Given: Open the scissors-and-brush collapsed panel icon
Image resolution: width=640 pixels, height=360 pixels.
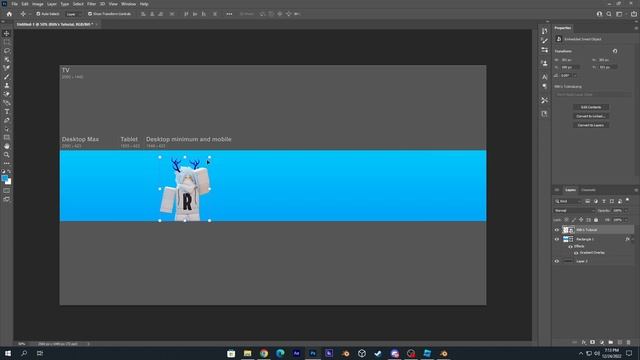Looking at the screenshot, I should [x=544, y=100].
